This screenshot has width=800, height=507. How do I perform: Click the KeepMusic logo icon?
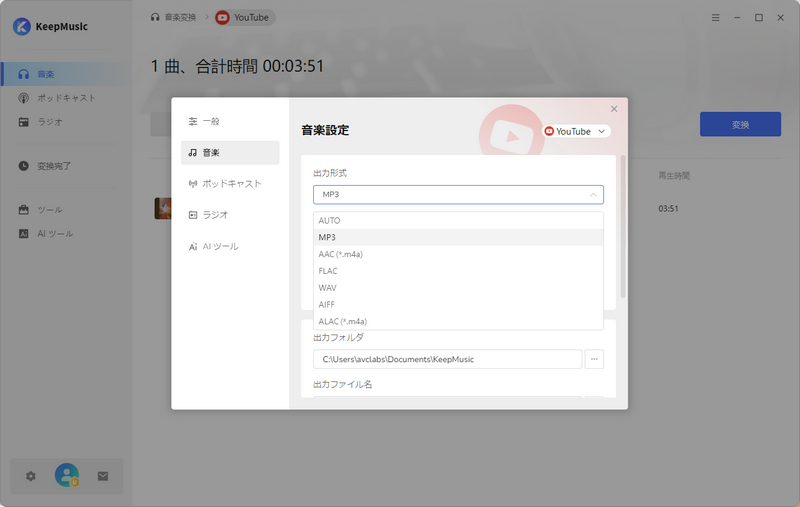click(21, 27)
